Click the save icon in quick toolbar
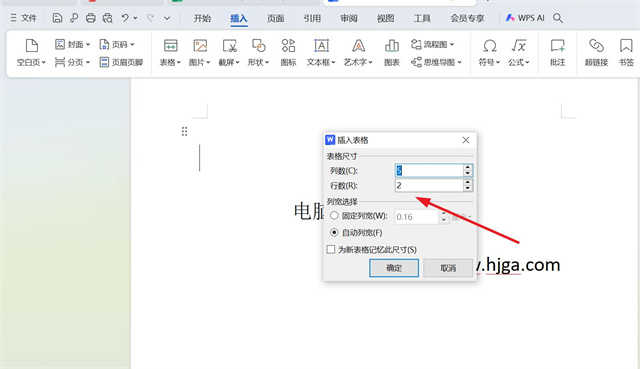The image size is (640, 369). click(x=57, y=18)
